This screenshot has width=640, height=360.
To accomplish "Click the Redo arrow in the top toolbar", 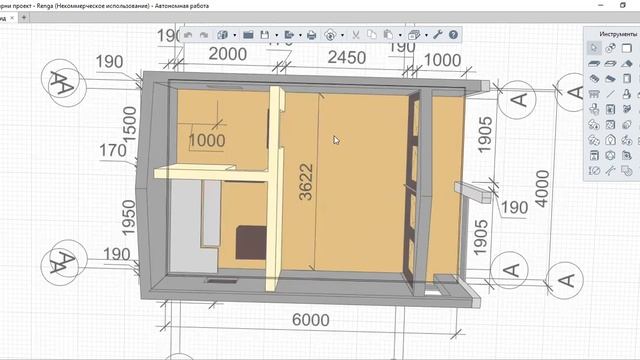I will 204,35.
